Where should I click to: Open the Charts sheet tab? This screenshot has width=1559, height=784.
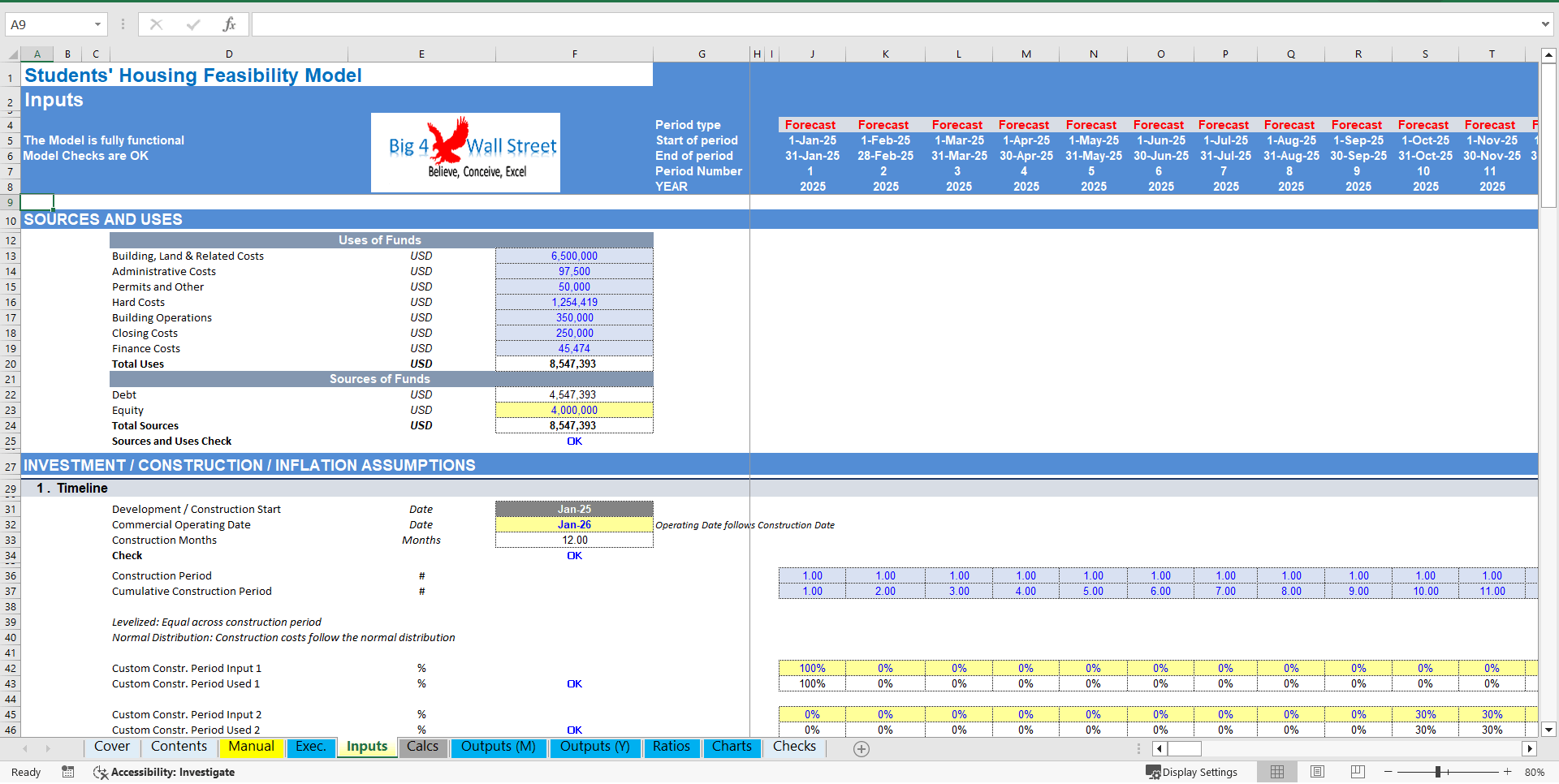732,747
